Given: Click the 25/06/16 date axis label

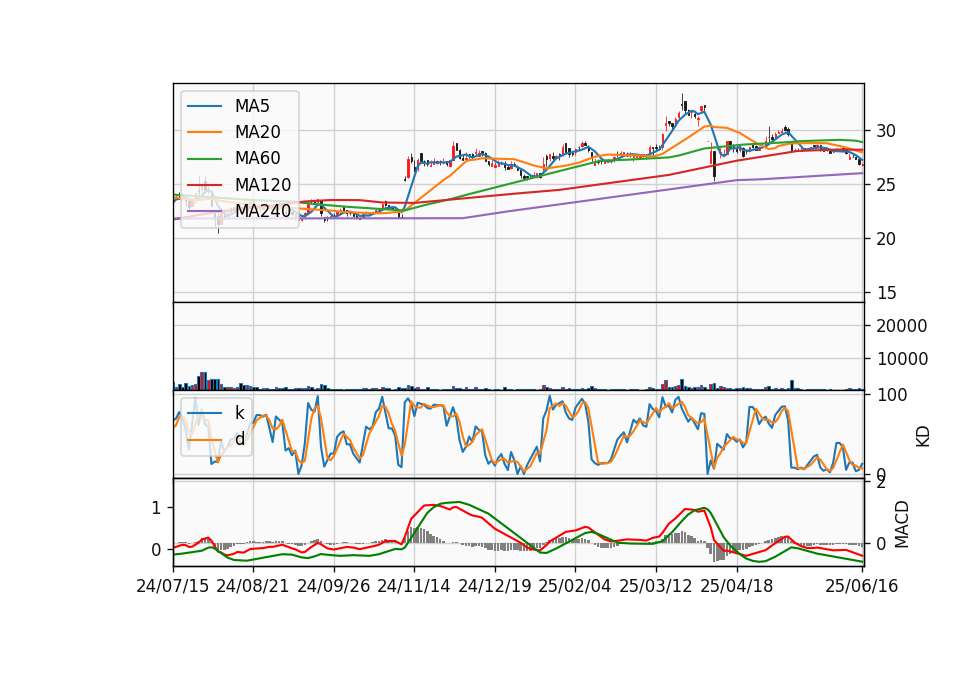Looking at the screenshot, I should click(862, 586).
